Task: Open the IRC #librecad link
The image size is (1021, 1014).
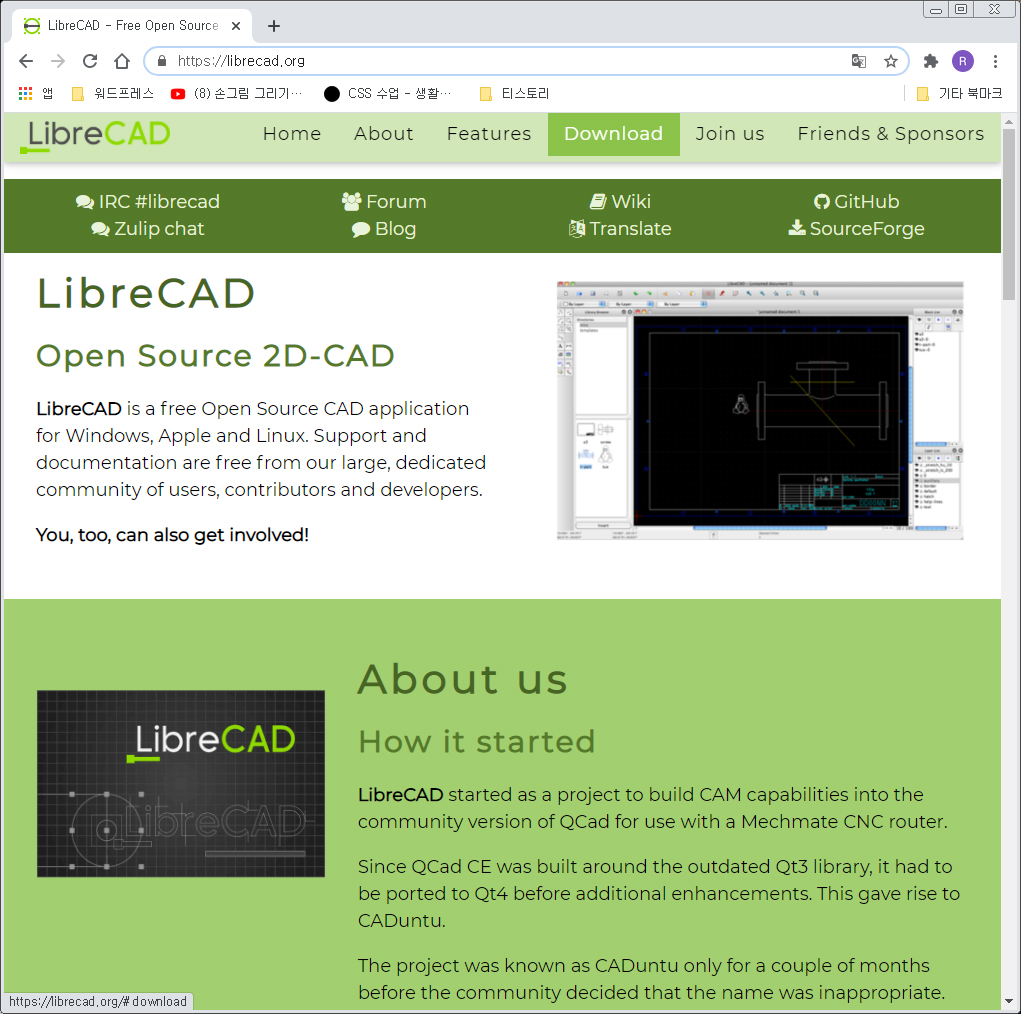Action: (x=148, y=202)
